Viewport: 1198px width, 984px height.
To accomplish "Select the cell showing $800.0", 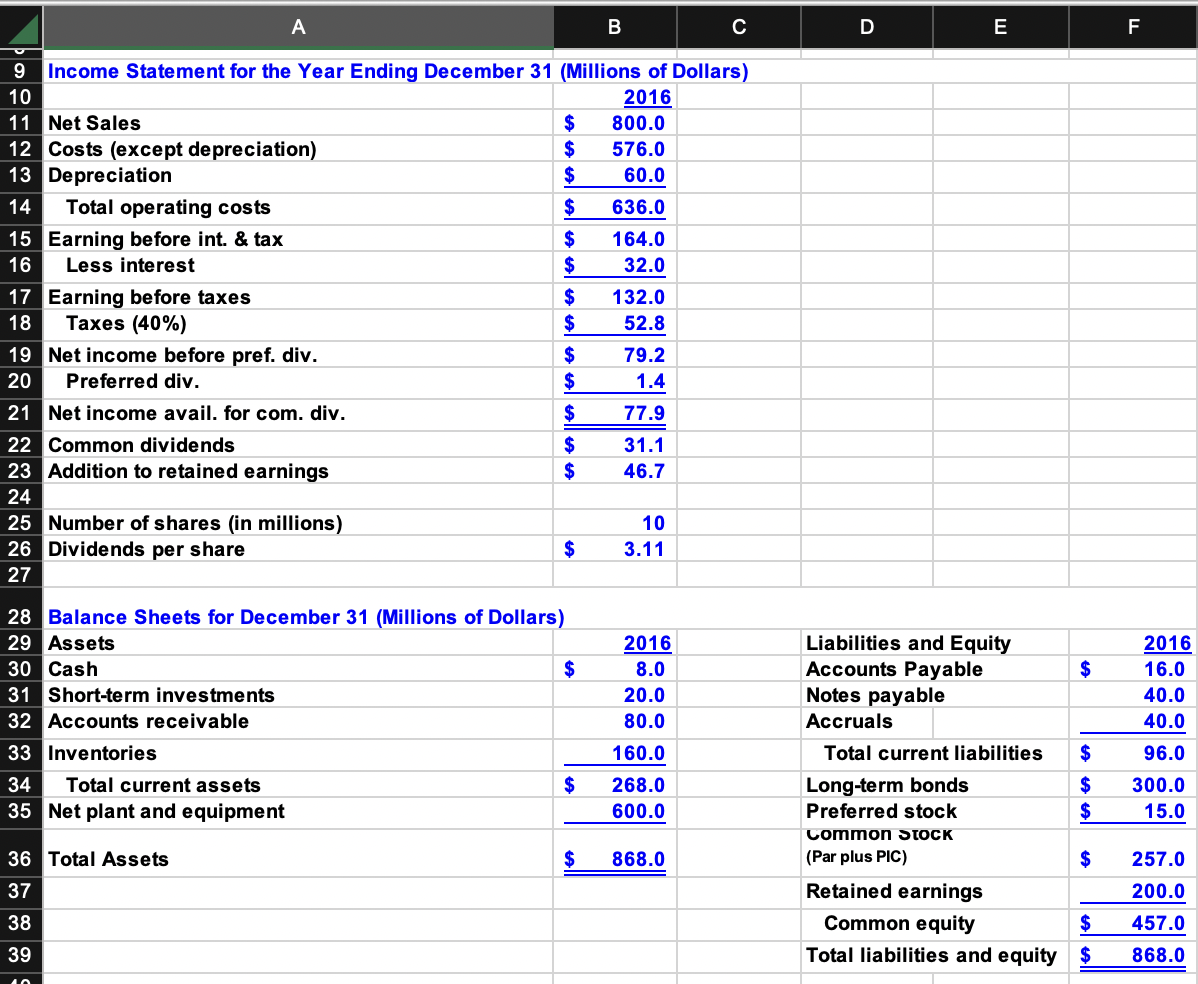I will point(614,122).
